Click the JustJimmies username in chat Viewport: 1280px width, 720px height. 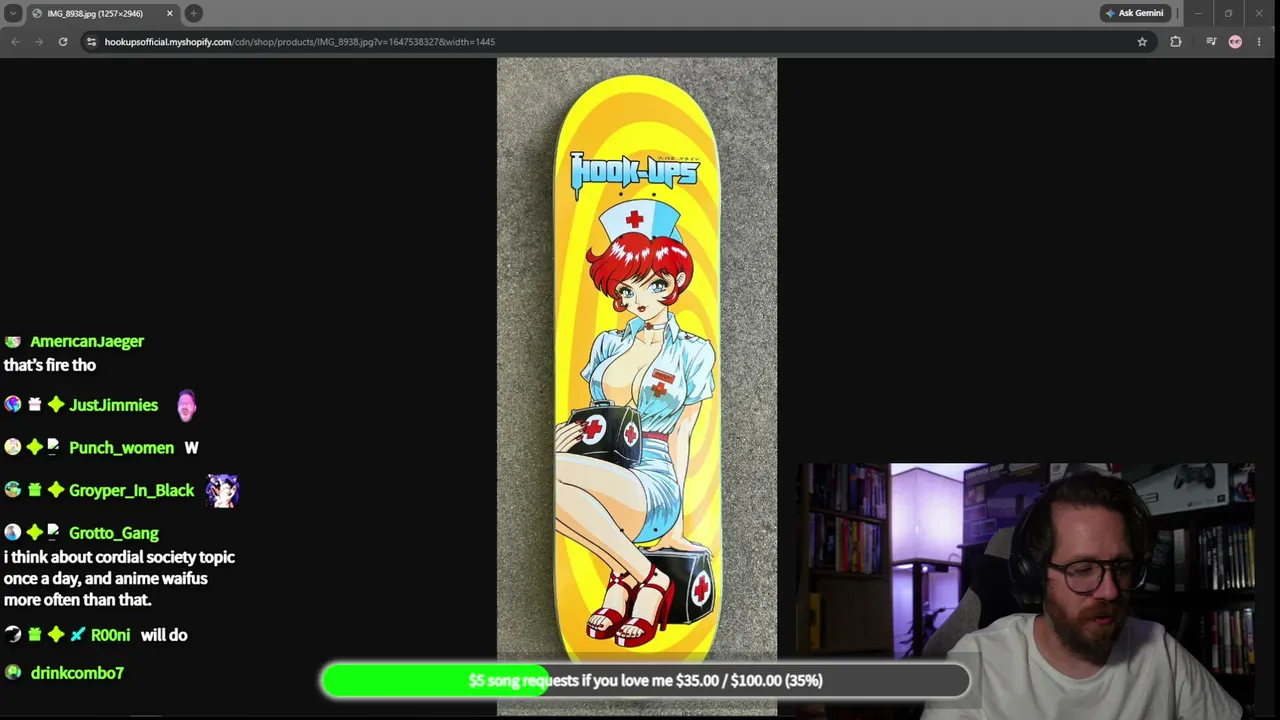click(x=113, y=405)
